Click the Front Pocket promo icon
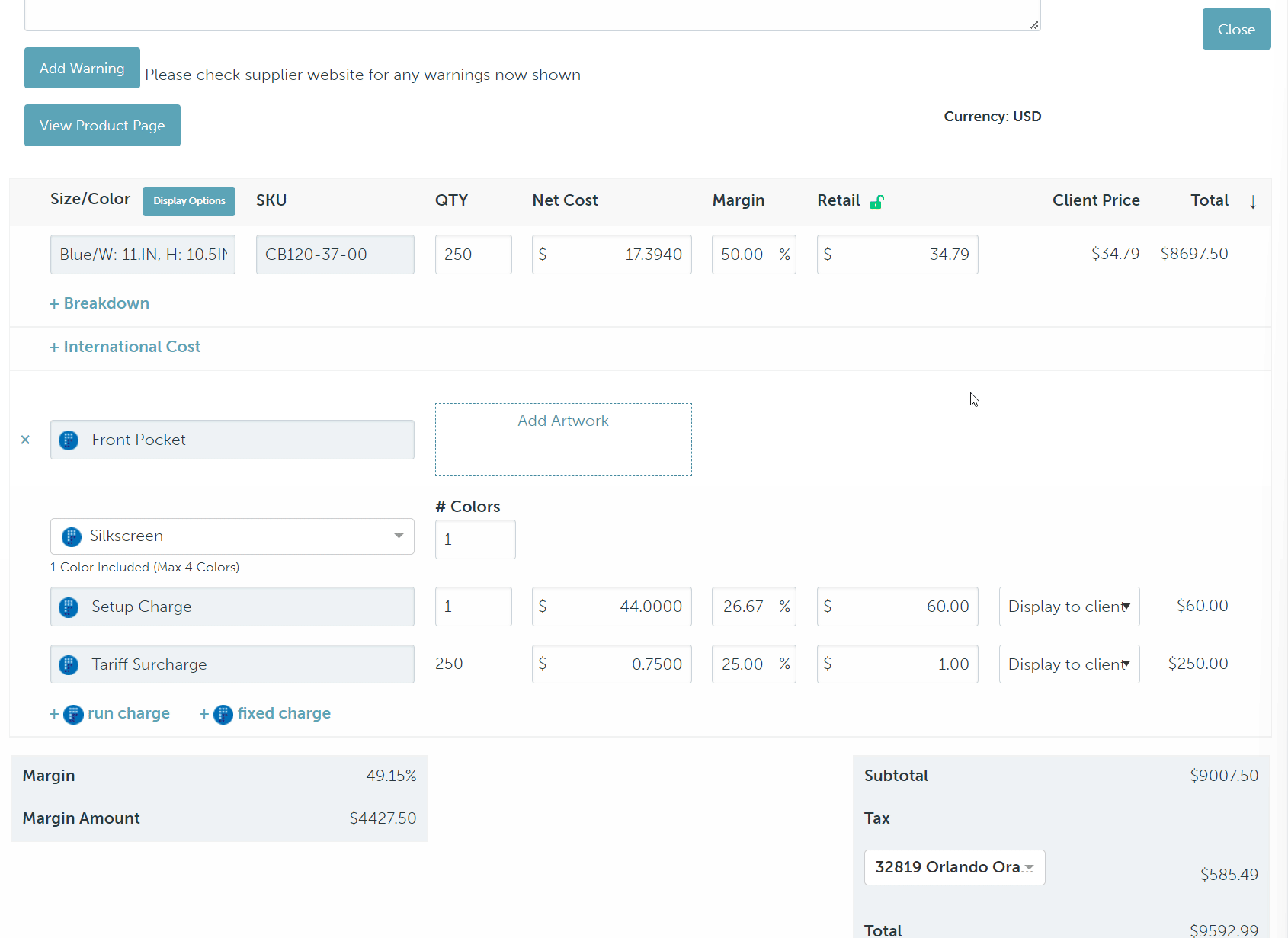Image resolution: width=1288 pixels, height=938 pixels. pyautogui.click(x=69, y=440)
